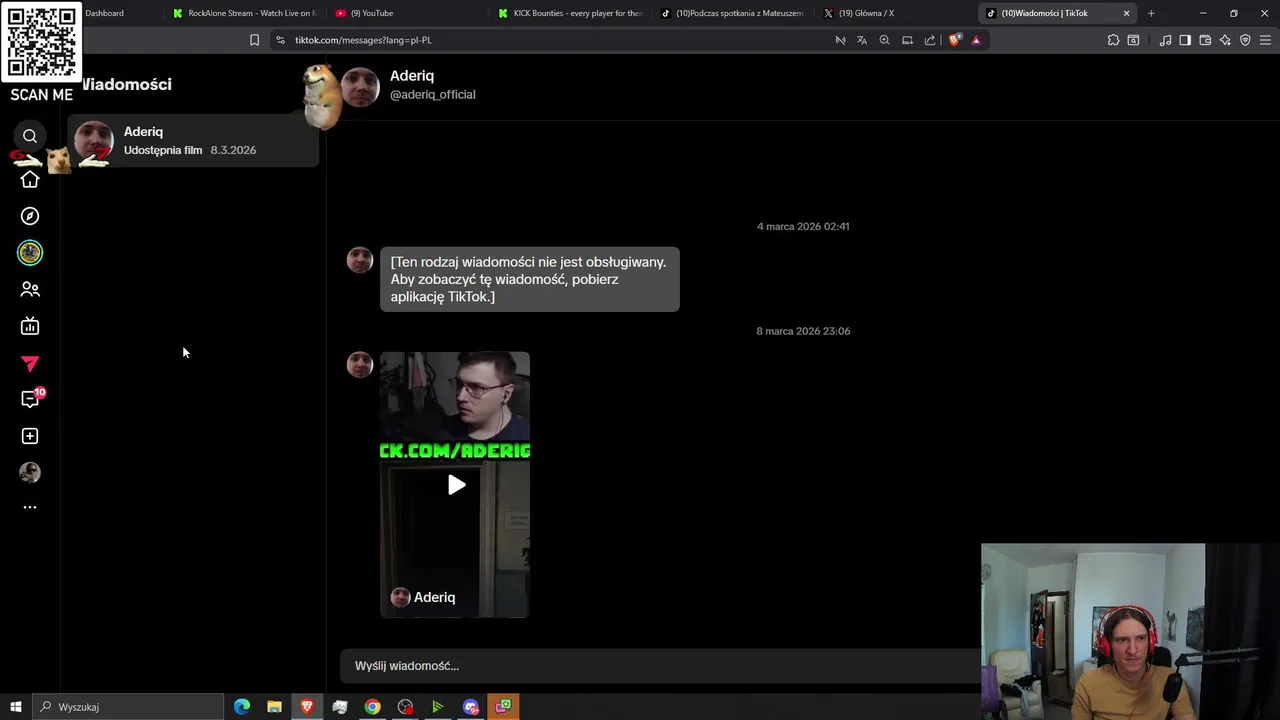Open the Messages paper plane icon
This screenshot has width=1280, height=720.
30,363
